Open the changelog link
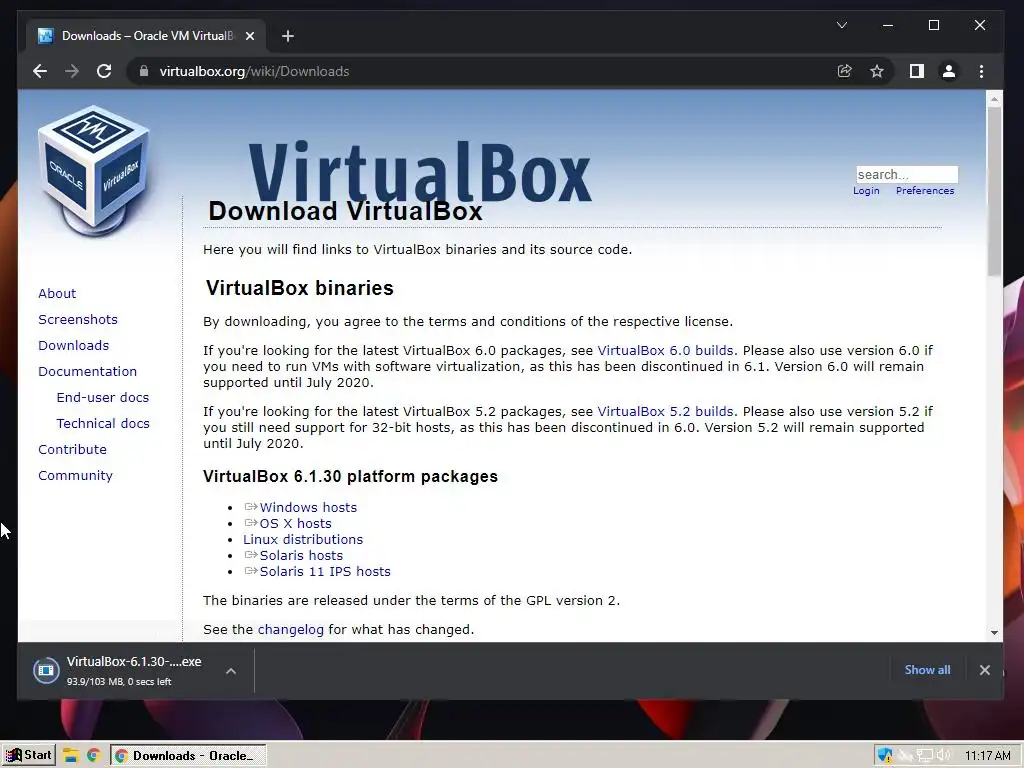 point(291,630)
